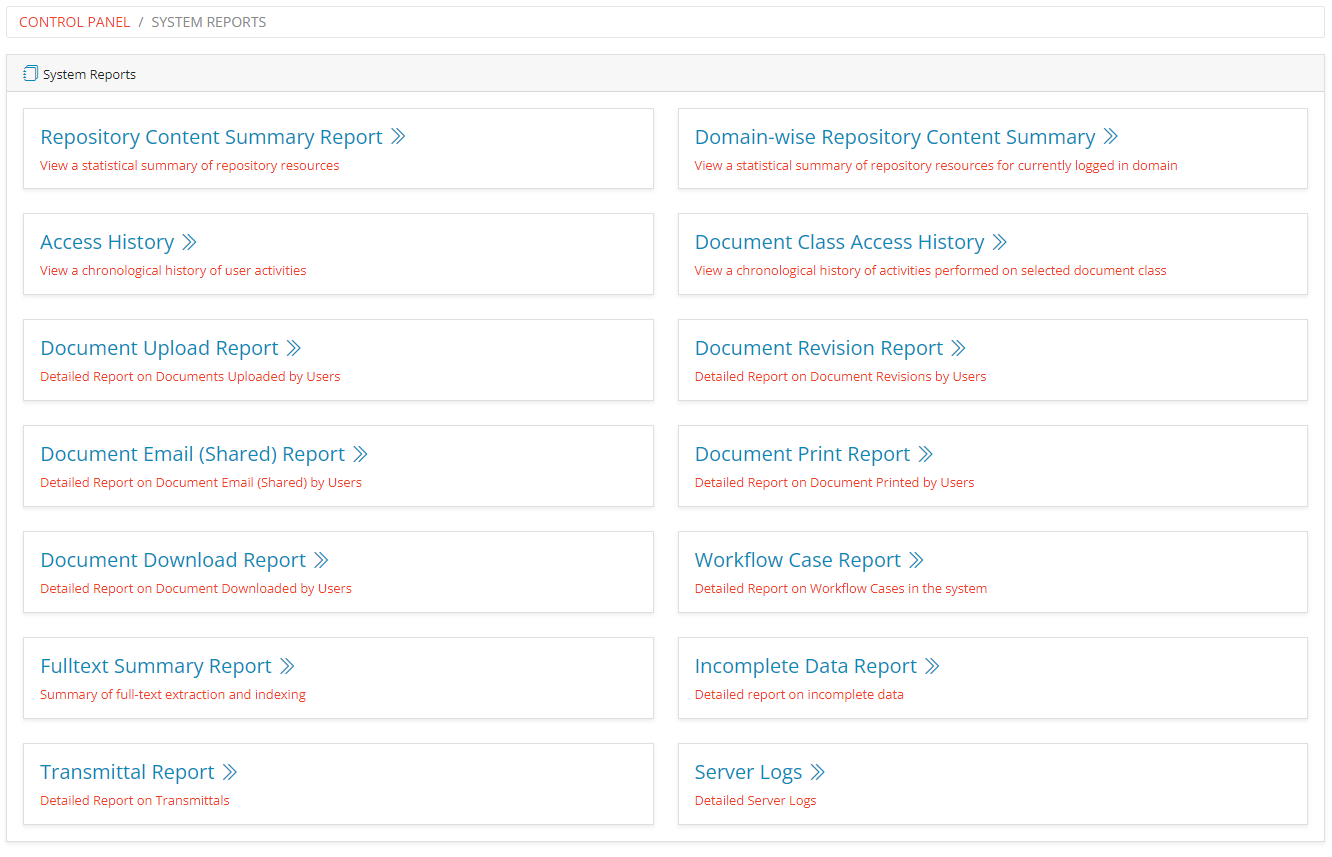Viewport: 1332px width, 857px height.
Task: Click the chevron beside Access History
Action: click(190, 241)
